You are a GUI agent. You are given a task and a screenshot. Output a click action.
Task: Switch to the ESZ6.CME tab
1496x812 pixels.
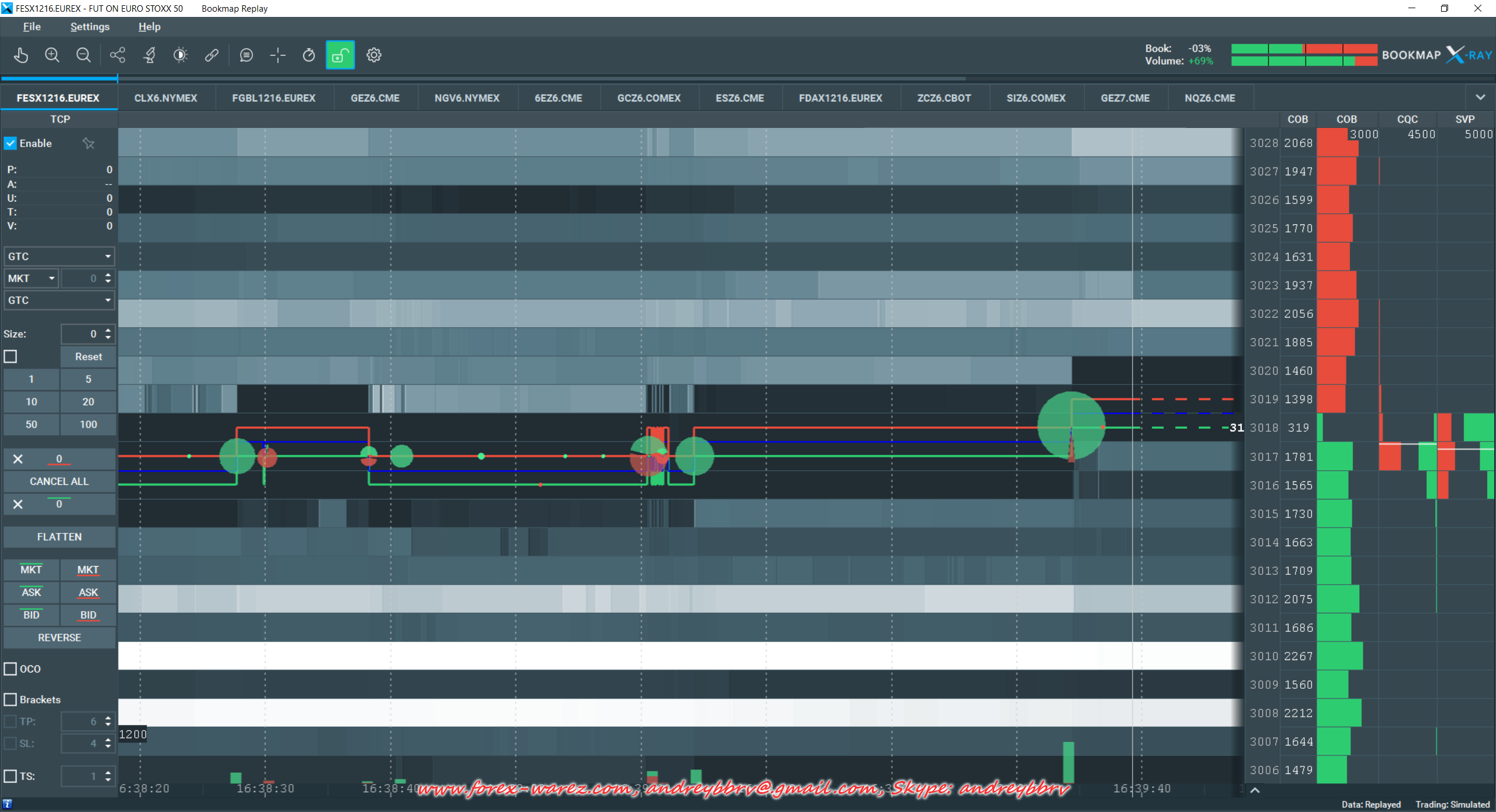[x=739, y=98]
